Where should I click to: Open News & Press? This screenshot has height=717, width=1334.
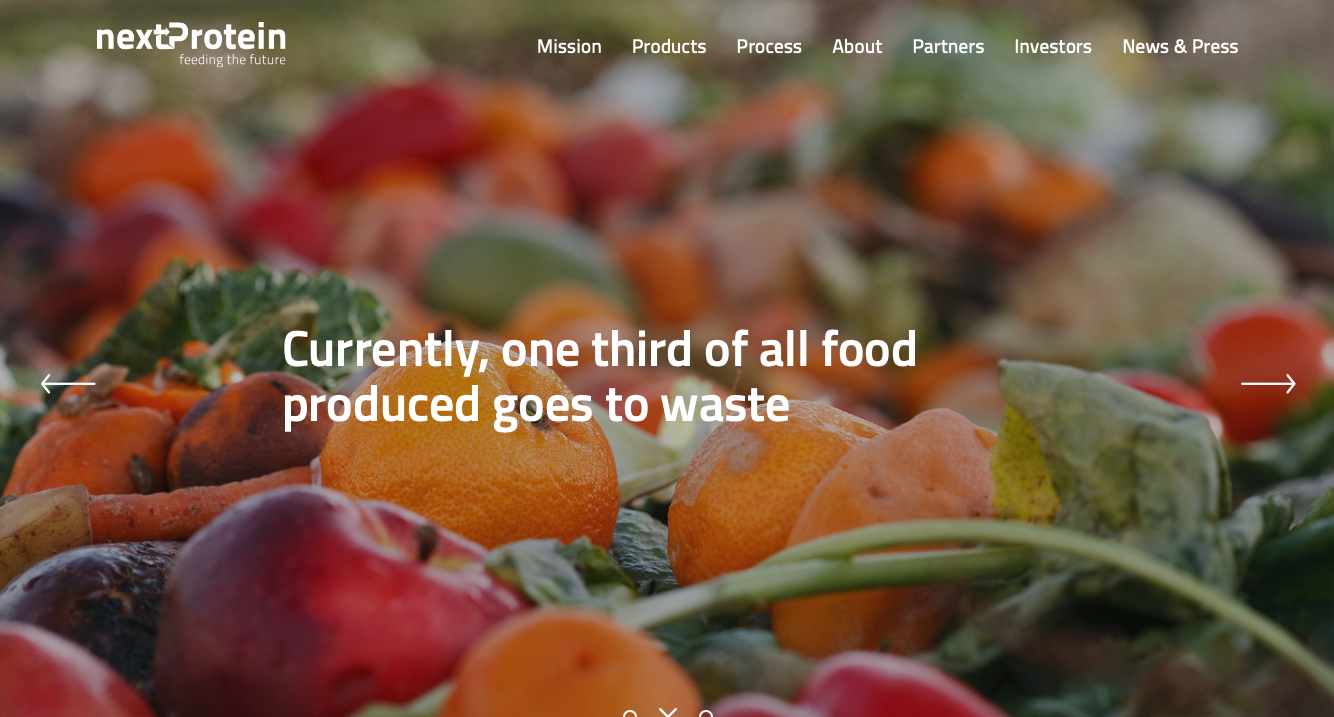tap(1180, 46)
